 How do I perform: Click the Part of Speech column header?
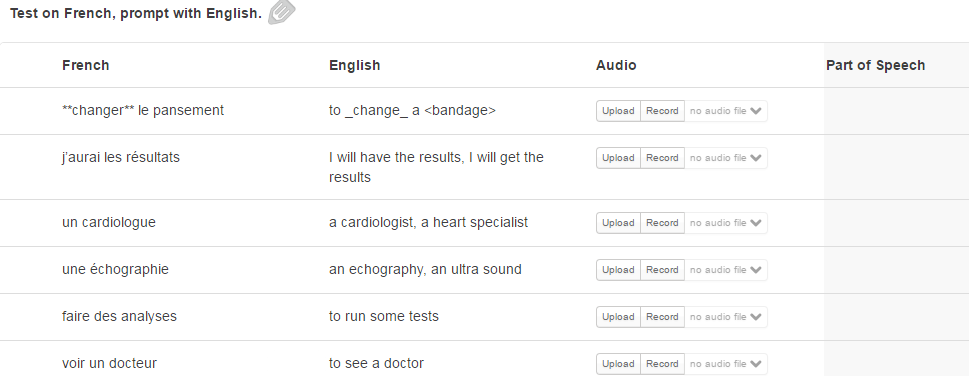(875, 66)
